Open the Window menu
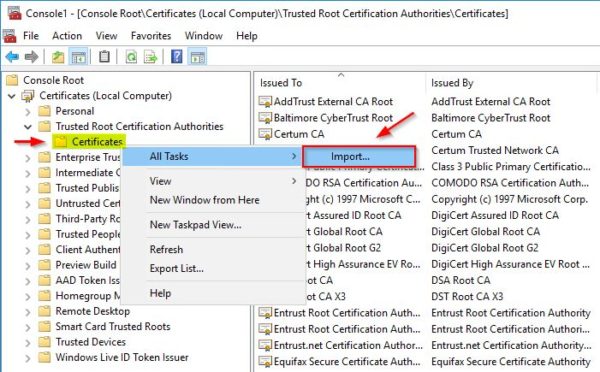 click(204, 36)
